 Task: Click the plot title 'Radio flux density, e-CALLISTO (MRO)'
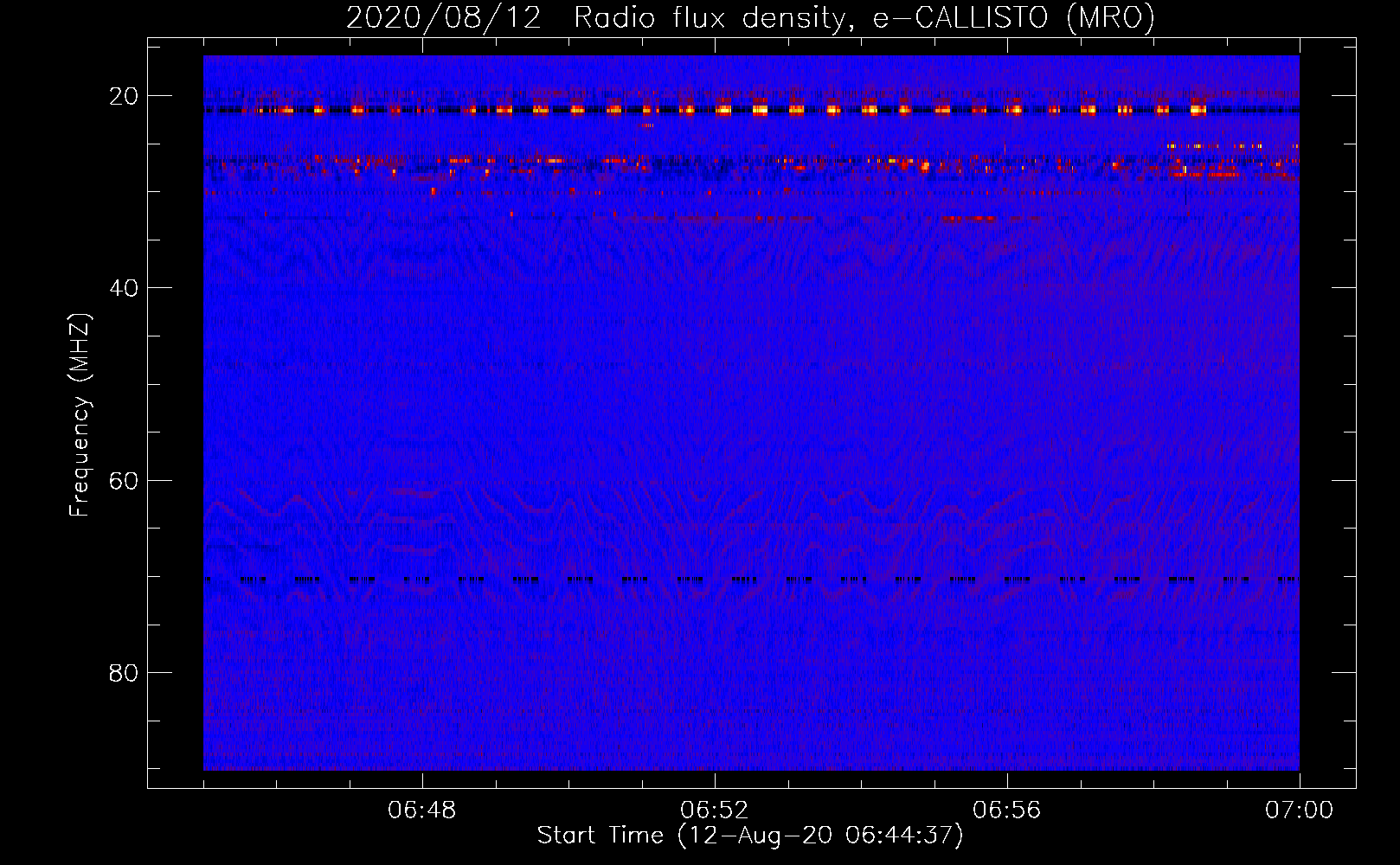pos(864,18)
